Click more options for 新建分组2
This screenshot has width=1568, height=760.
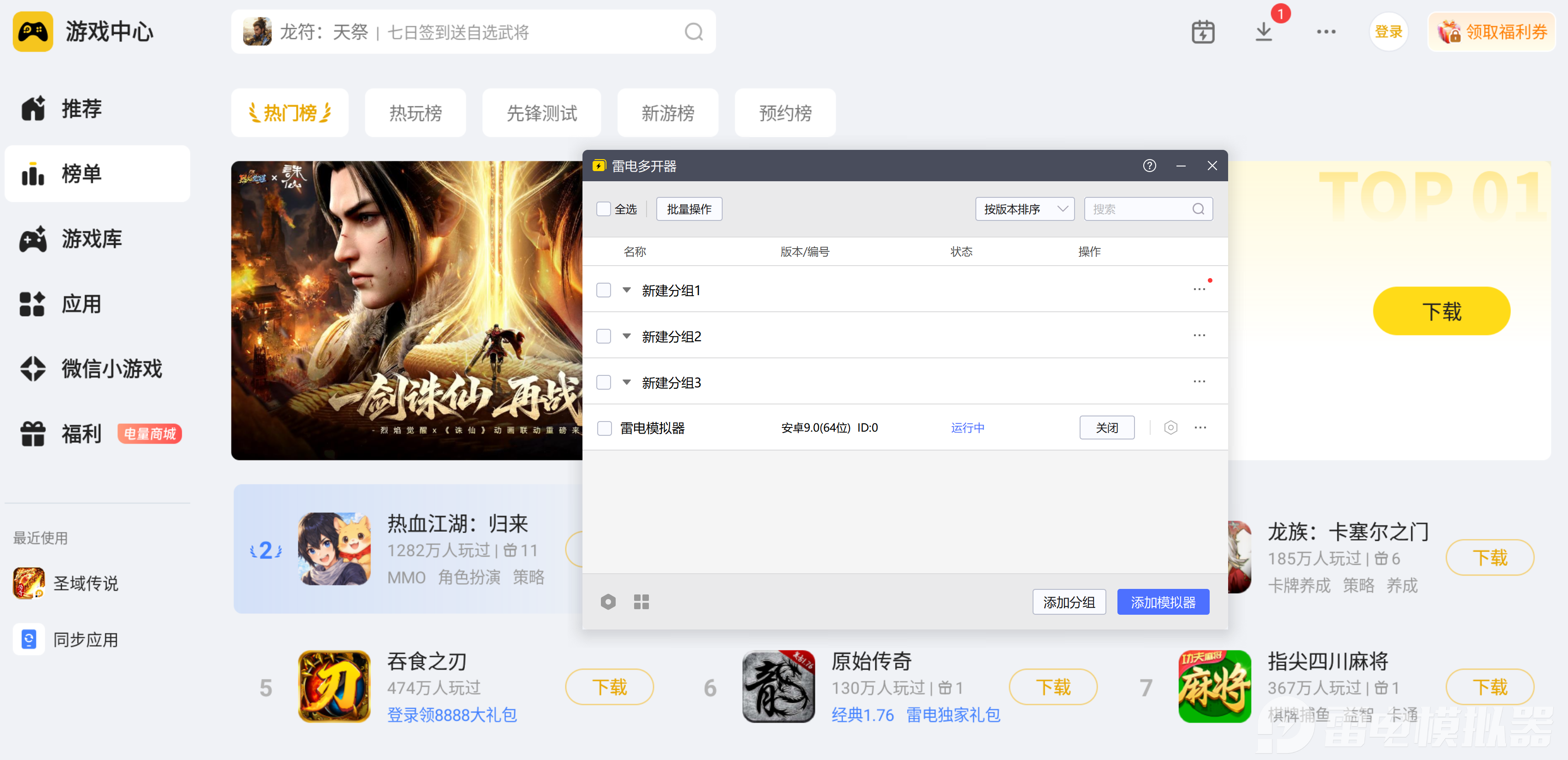coord(1199,336)
